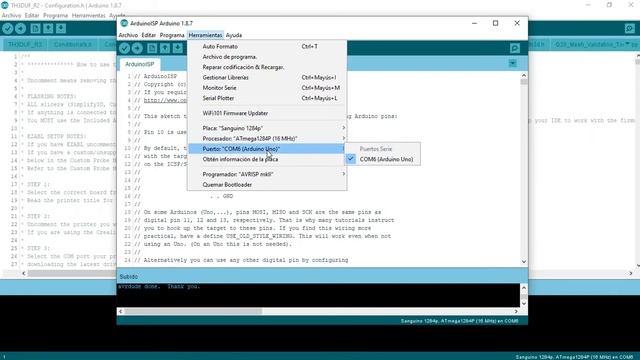Click Save sketch icon in ArduinoISP toolbar
The image size is (640, 360).
[178, 48]
